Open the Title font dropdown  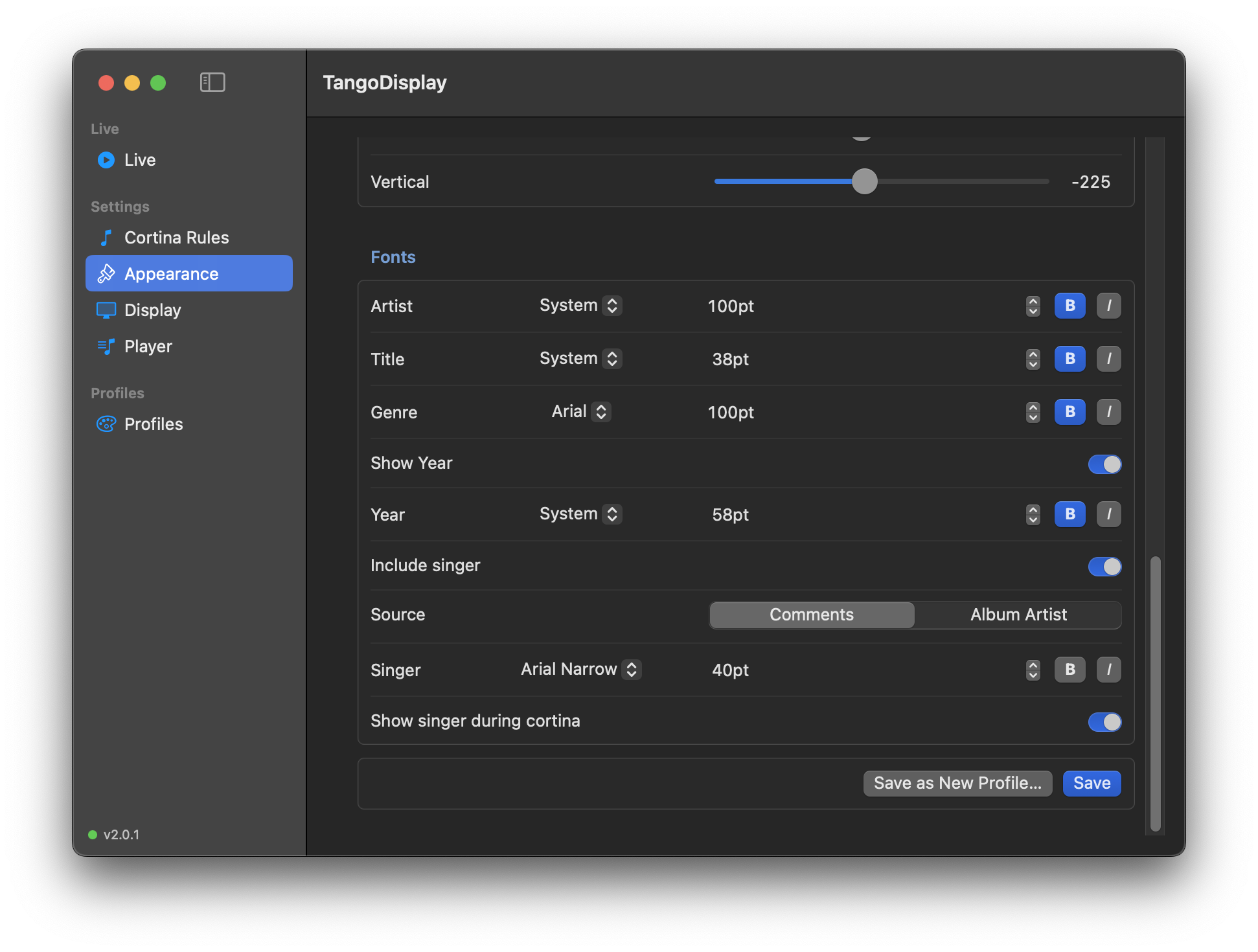(580, 359)
